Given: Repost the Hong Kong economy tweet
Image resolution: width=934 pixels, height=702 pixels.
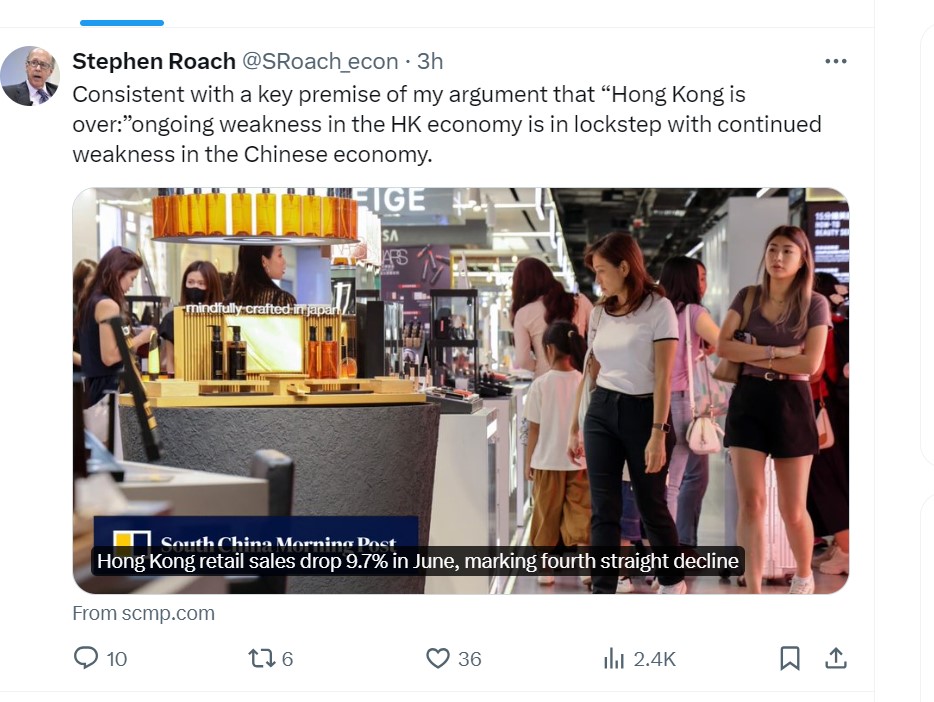Looking at the screenshot, I should pos(259,658).
